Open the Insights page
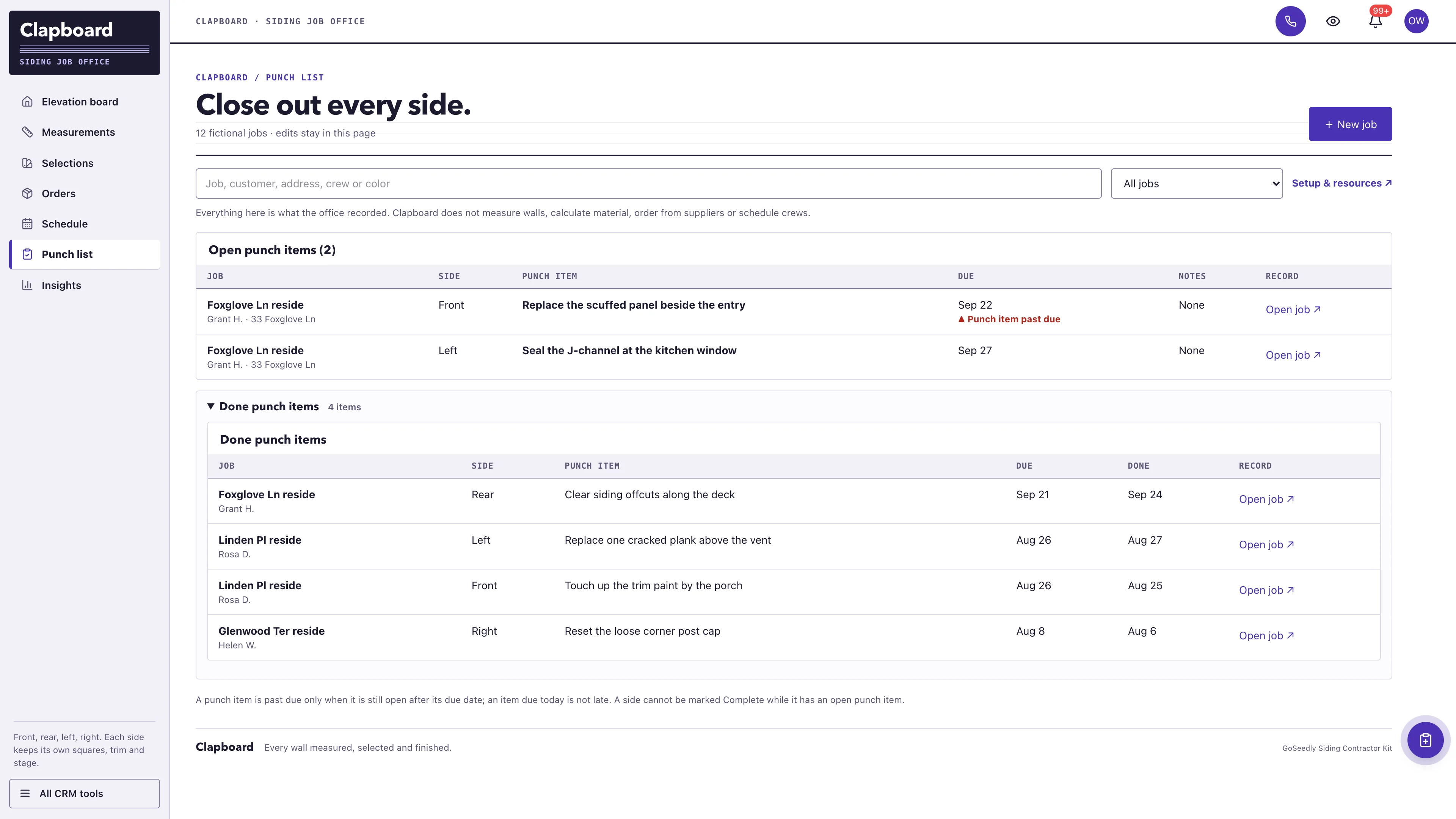1456x819 pixels. click(x=85, y=285)
